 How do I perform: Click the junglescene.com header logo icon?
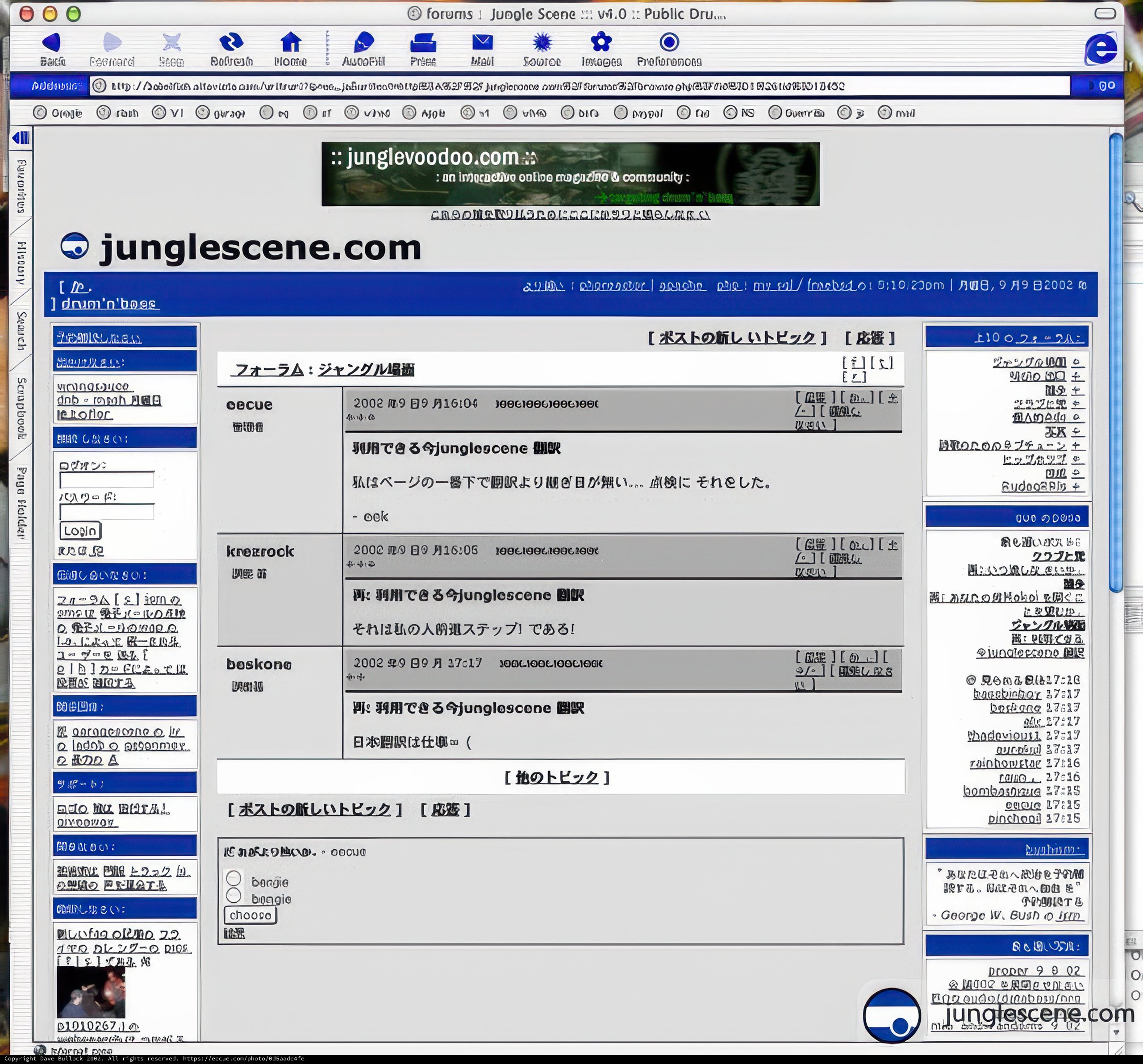(x=75, y=246)
